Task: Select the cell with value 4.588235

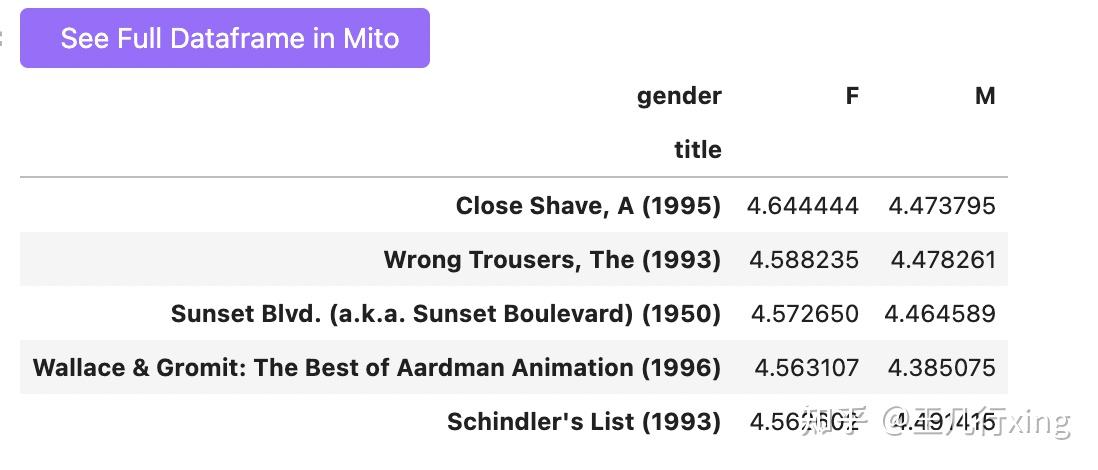Action: point(803,260)
